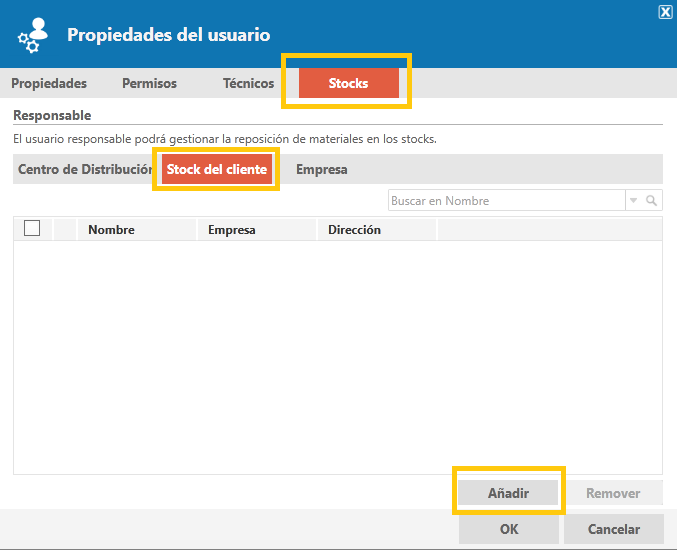
Task: Open the Técnicos tab
Action: click(248, 83)
